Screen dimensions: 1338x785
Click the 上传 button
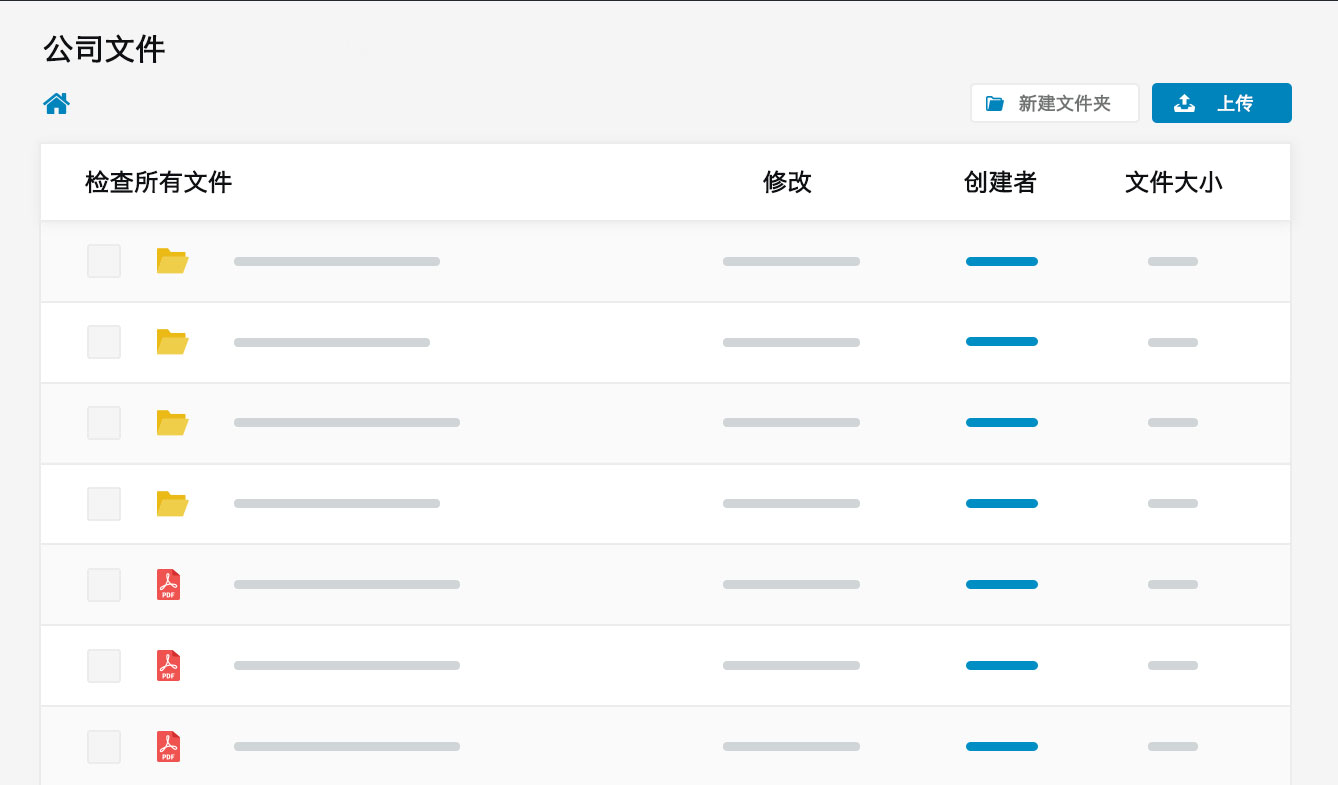coord(1222,103)
